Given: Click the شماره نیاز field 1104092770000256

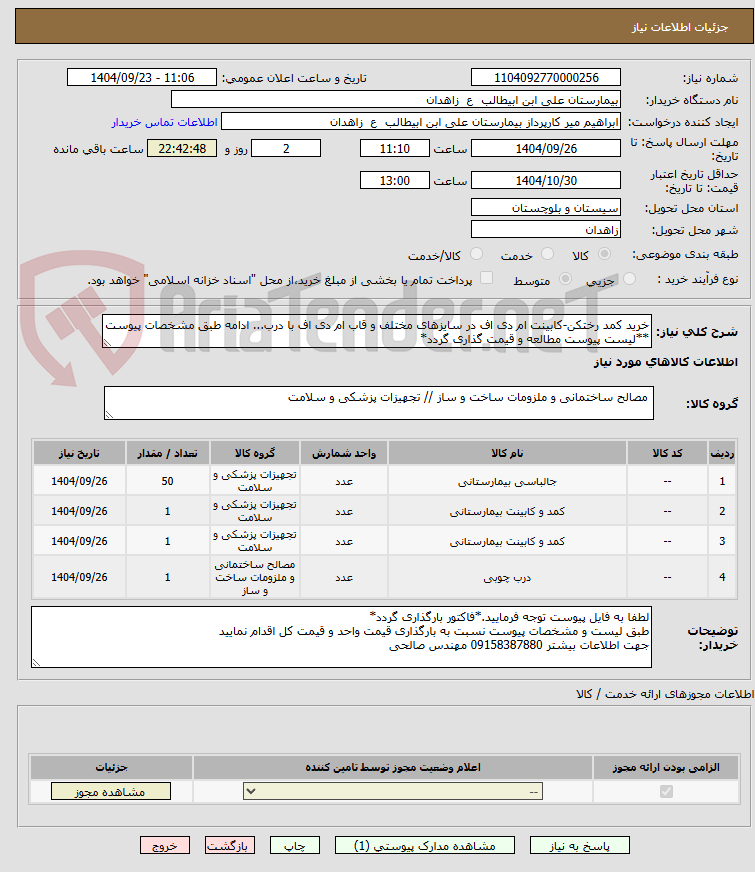Looking at the screenshot, I should point(546,78).
